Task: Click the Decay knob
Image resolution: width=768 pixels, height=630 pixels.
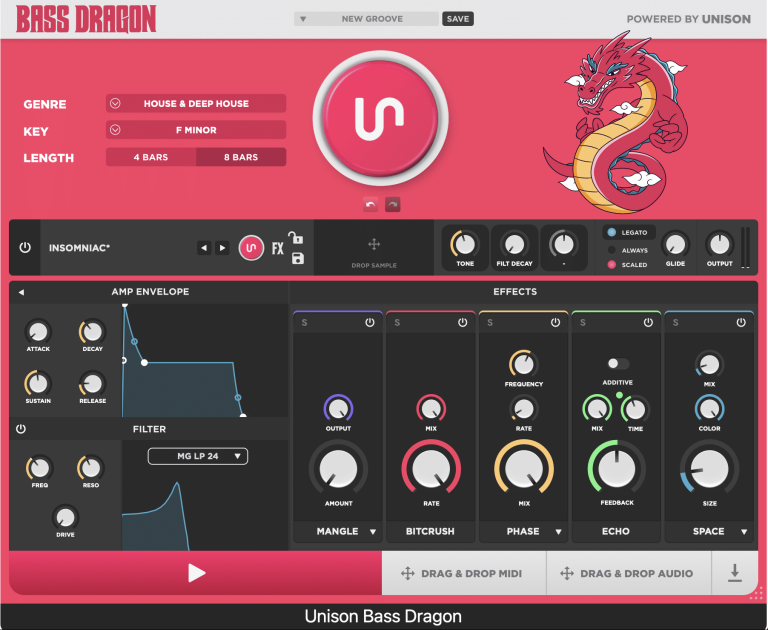Action: tap(92, 332)
